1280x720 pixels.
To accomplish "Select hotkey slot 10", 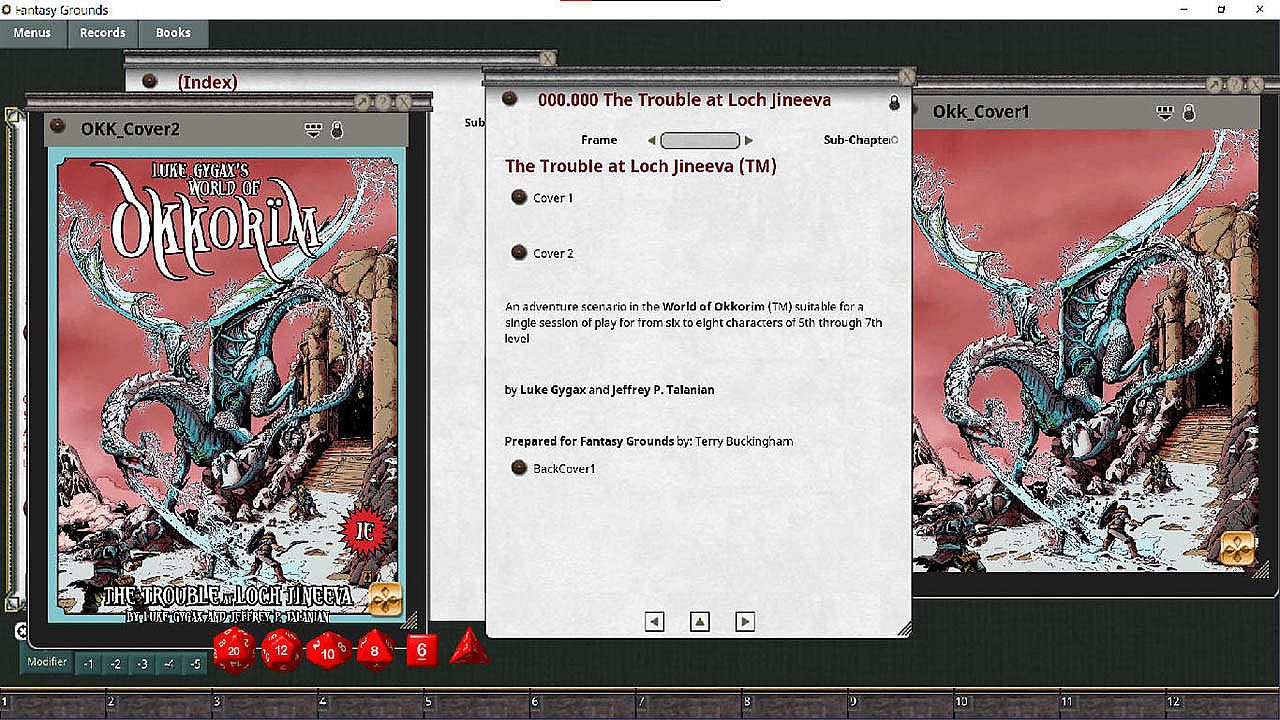I will pyautogui.click(x=1007, y=706).
